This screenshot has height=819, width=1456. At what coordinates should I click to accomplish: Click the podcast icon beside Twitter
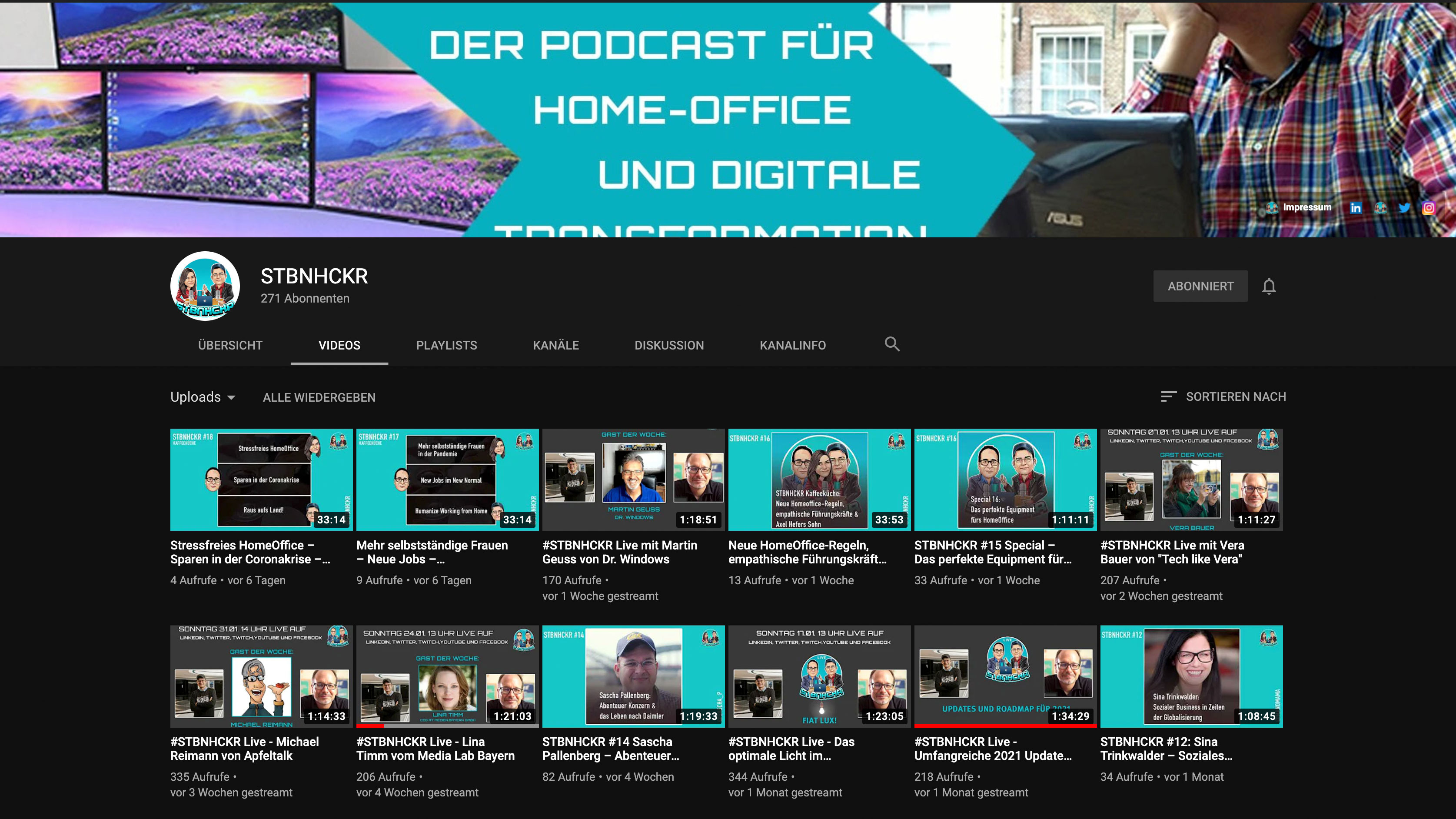click(1380, 208)
